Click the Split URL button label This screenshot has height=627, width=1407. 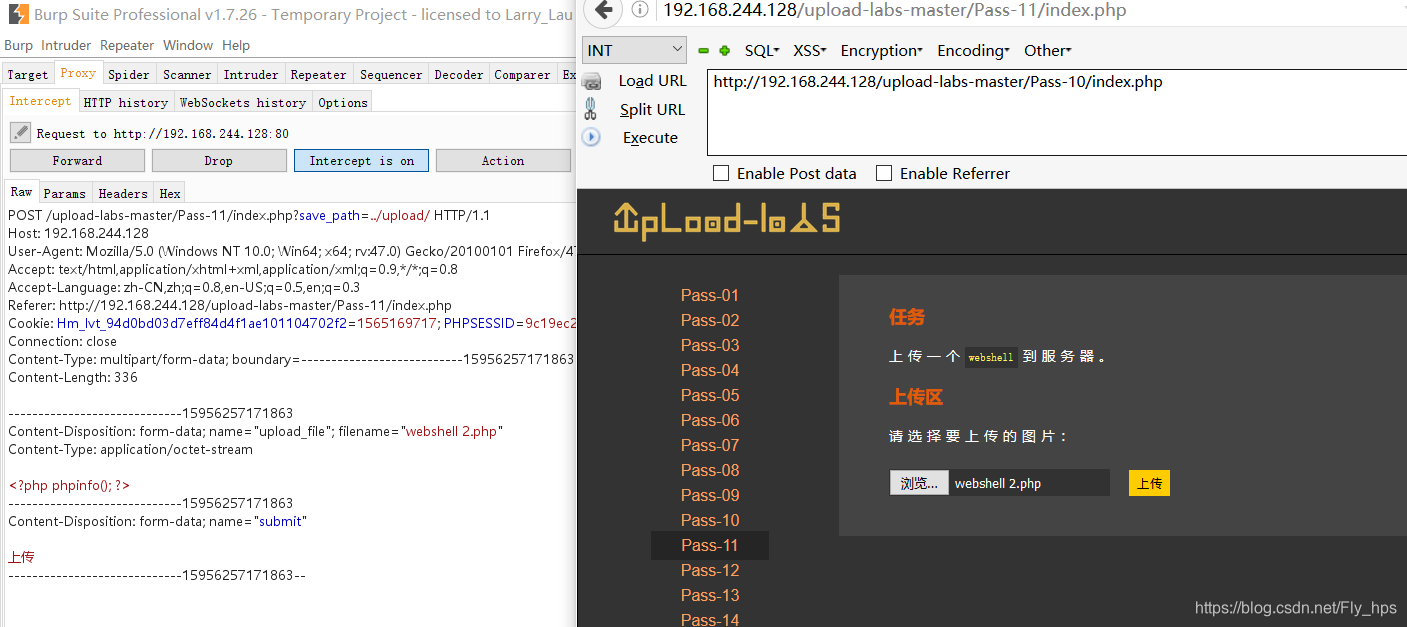tap(652, 109)
